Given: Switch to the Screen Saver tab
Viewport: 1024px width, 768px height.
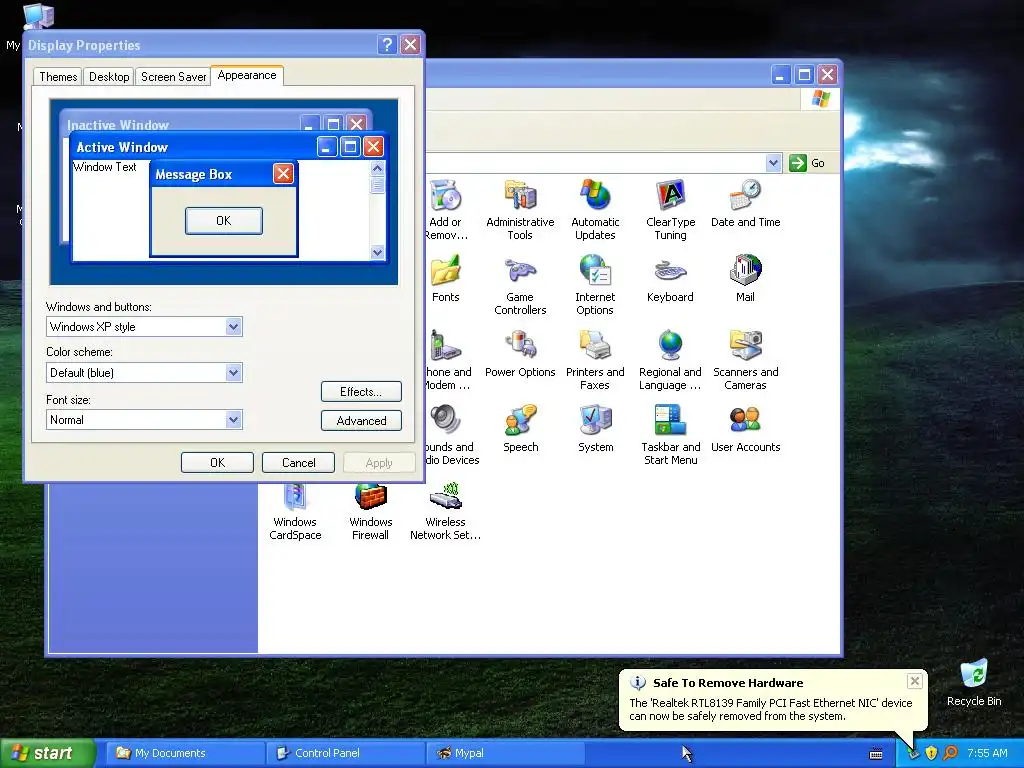Looking at the screenshot, I should pyautogui.click(x=173, y=77).
